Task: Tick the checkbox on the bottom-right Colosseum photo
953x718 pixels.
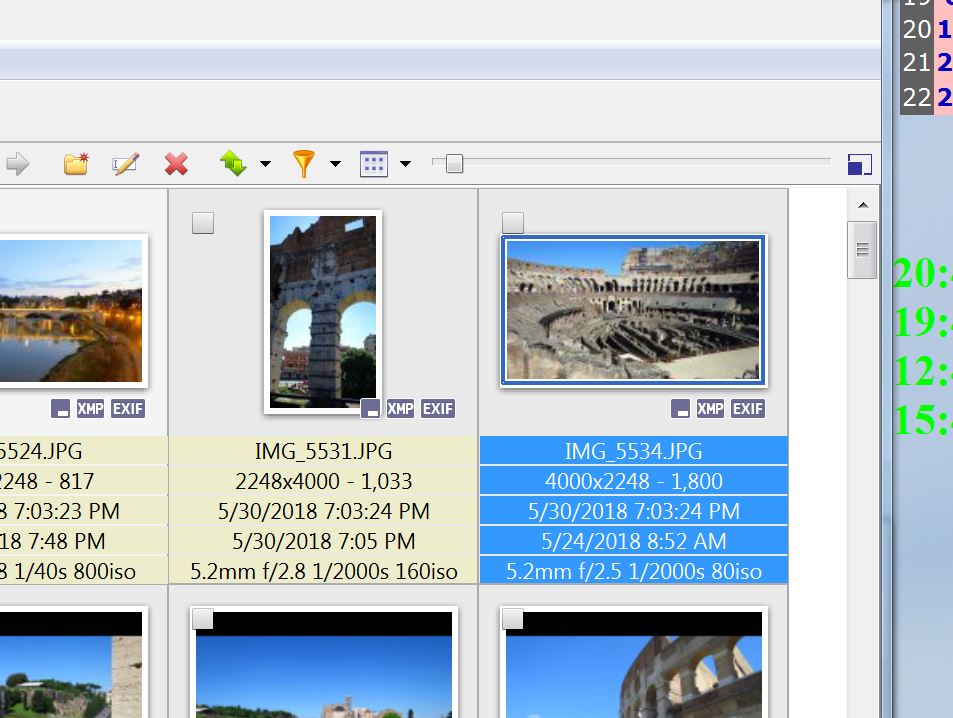Action: pos(513,619)
